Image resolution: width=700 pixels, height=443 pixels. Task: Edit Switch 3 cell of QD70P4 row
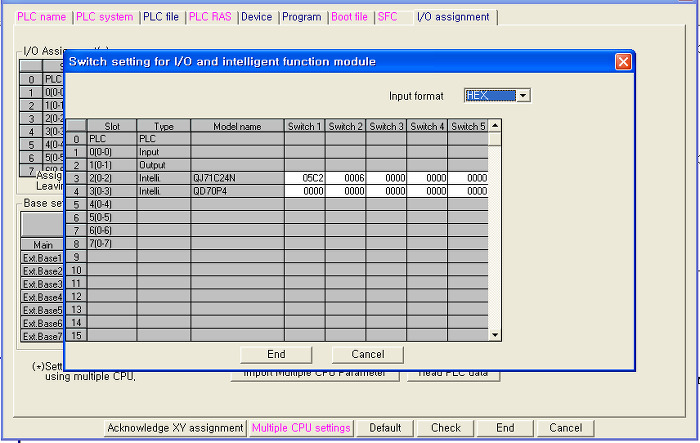coord(386,191)
